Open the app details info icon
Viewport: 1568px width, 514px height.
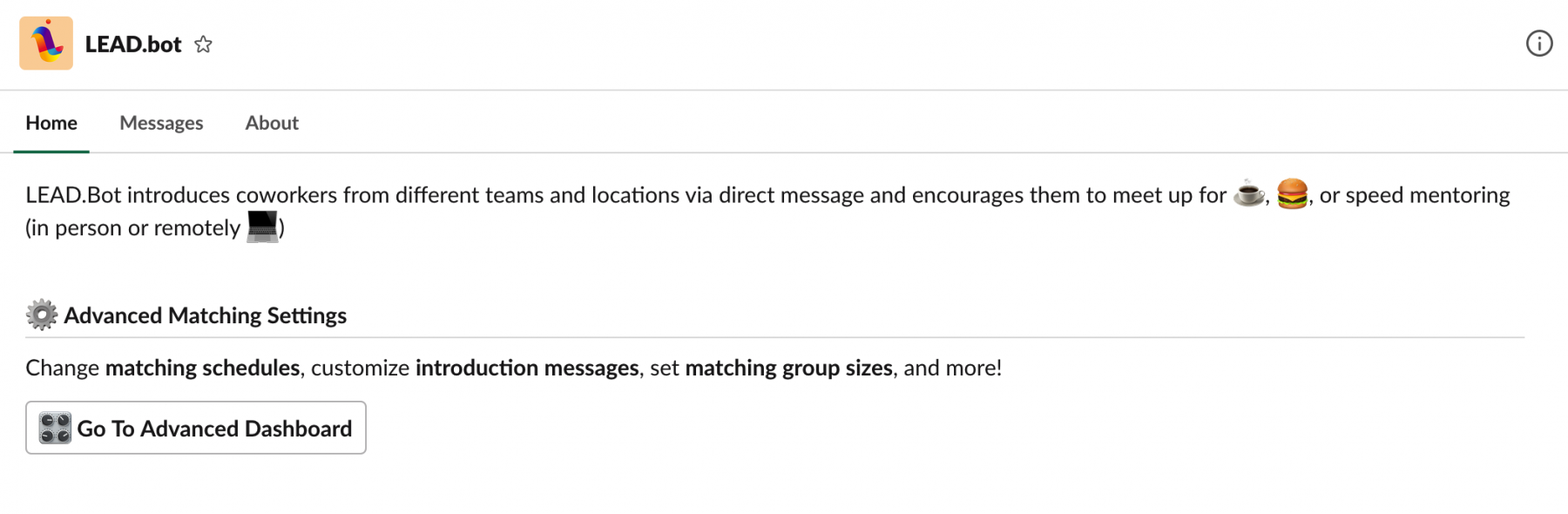click(x=1538, y=44)
